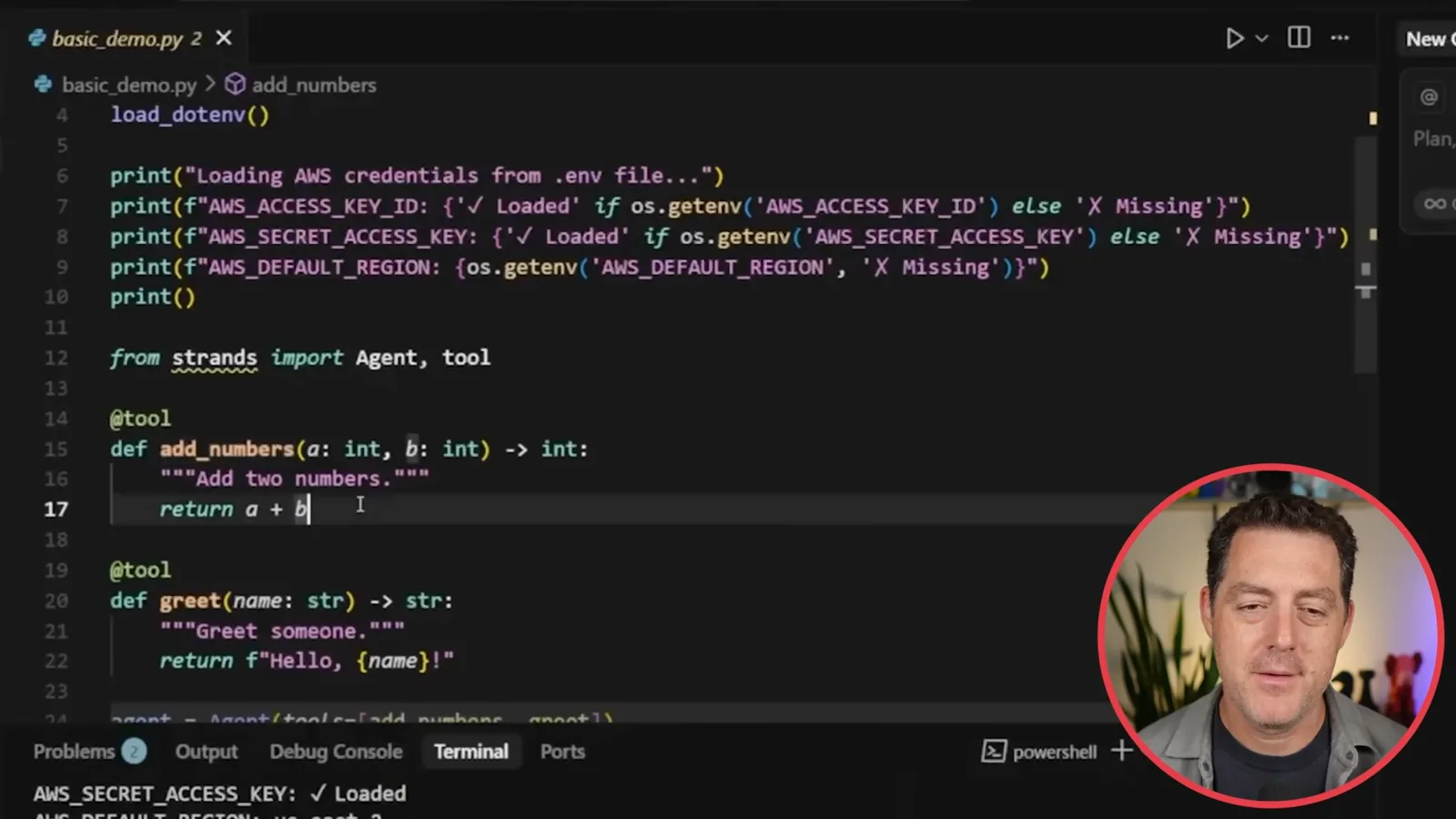This screenshot has width=1456, height=819.
Task: Select the Terminal panel tab
Action: (470, 752)
